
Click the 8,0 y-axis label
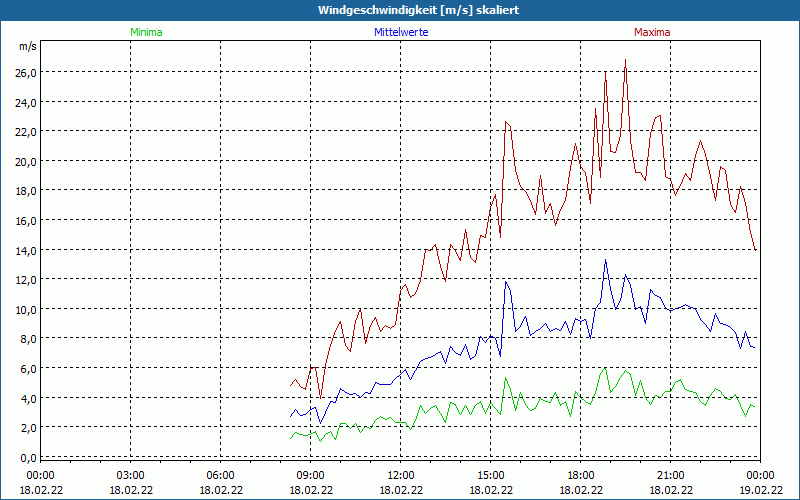point(29,339)
